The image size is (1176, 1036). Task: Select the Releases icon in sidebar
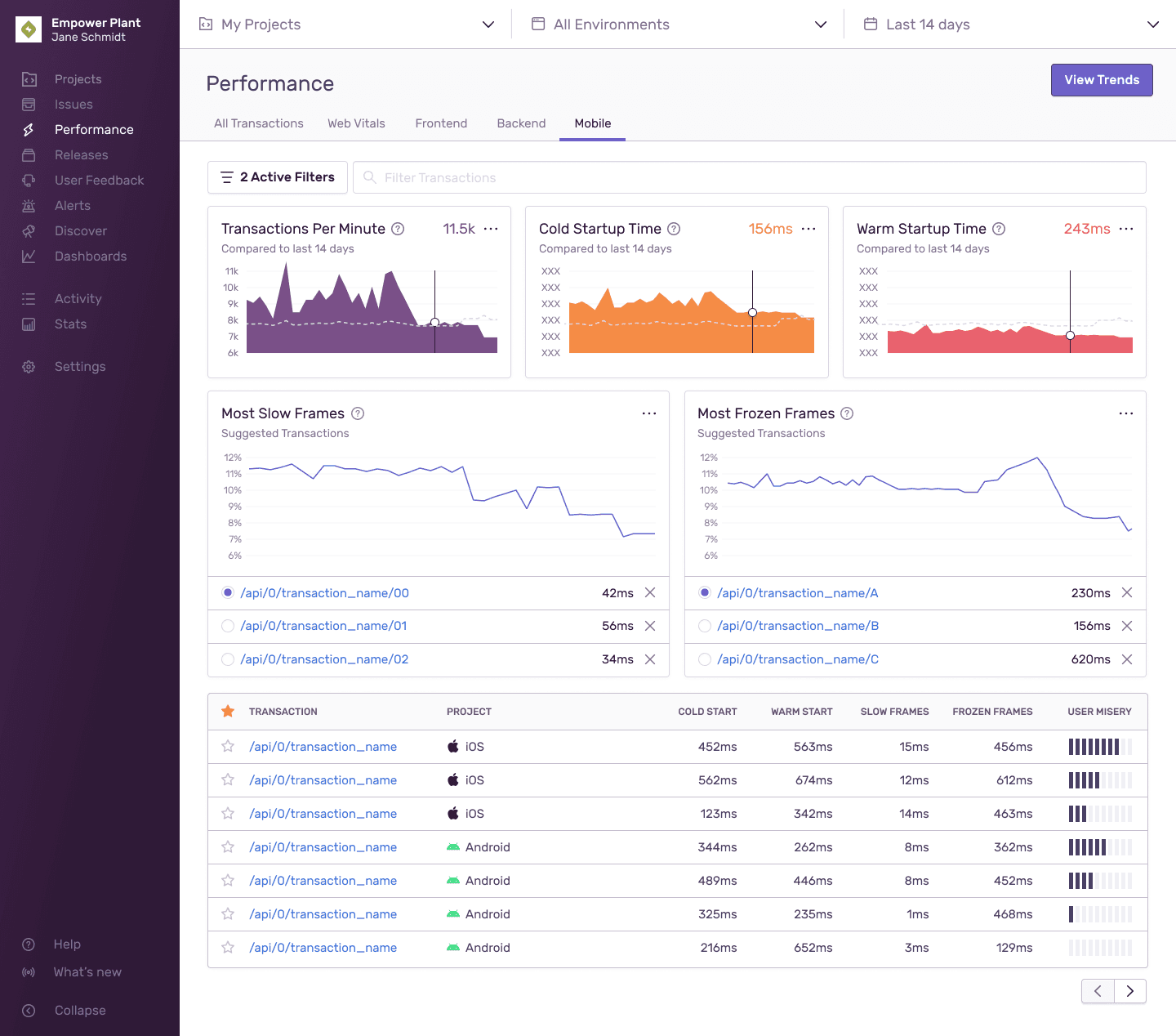click(x=29, y=154)
